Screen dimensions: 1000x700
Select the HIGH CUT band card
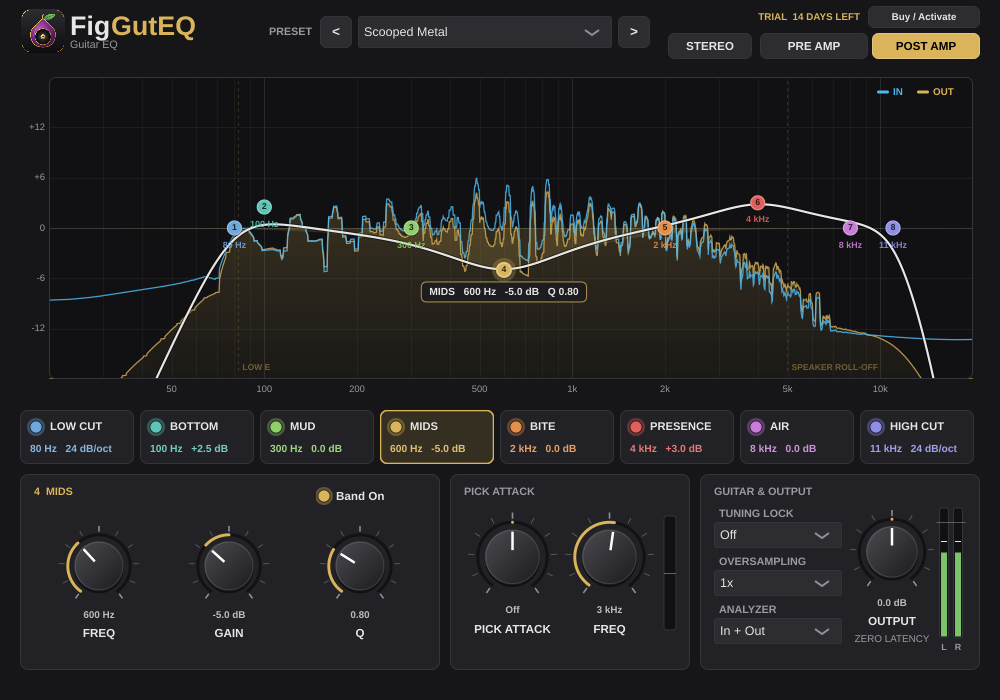(917, 437)
